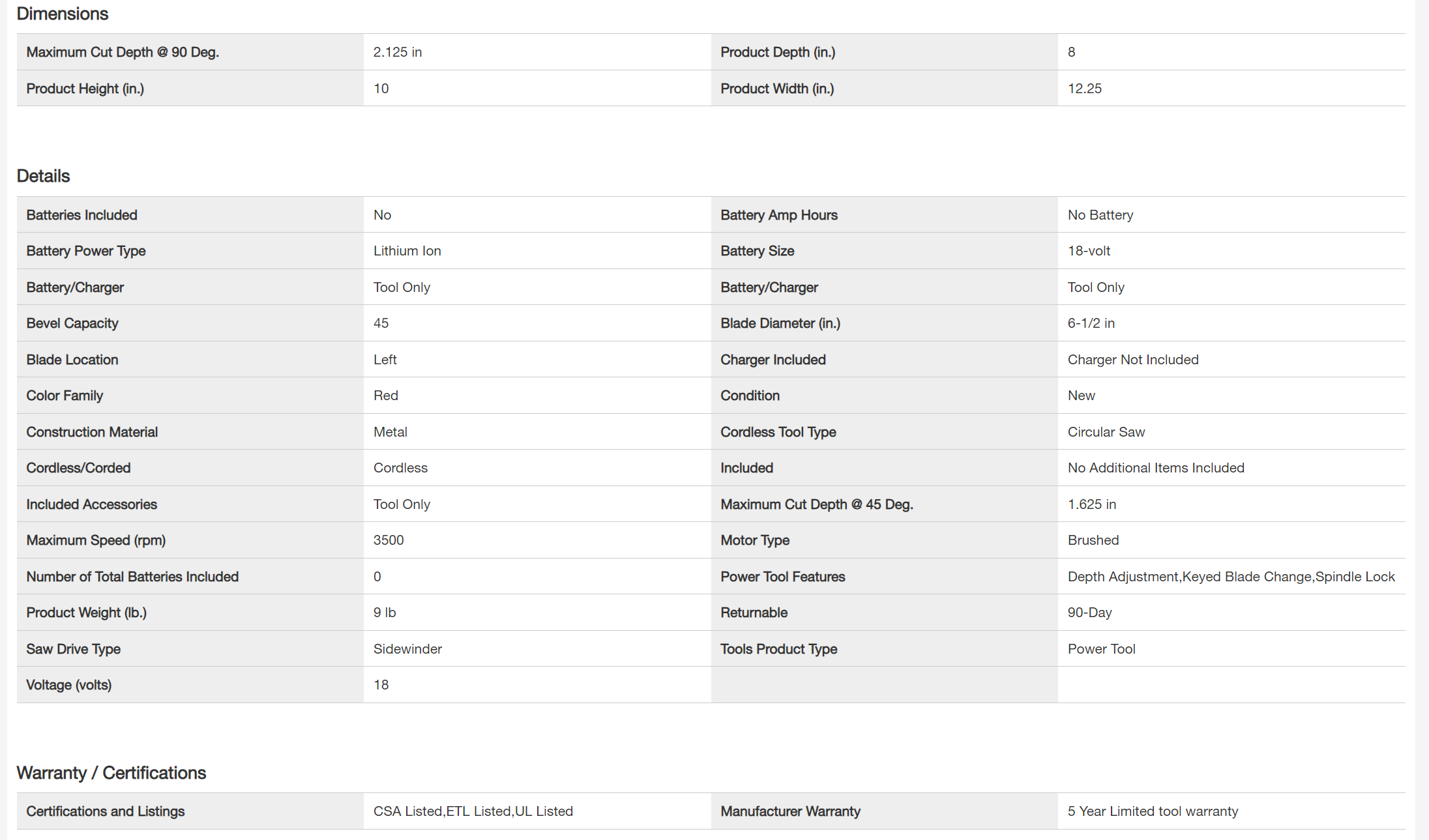Click the Dimensions section heading
Screen dimensions: 1429x840
tap(63, 14)
